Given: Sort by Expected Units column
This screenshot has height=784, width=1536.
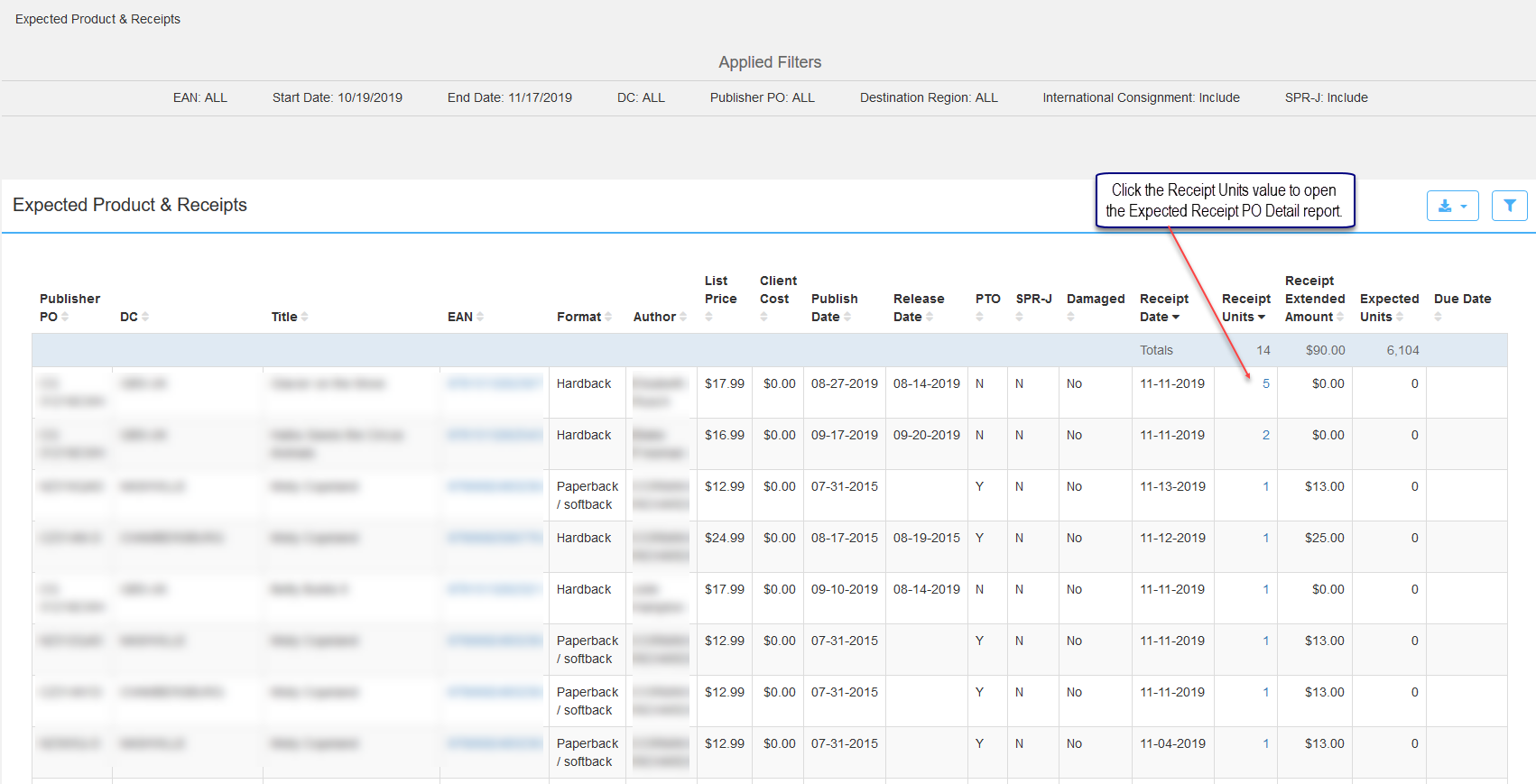Looking at the screenshot, I should [1400, 317].
